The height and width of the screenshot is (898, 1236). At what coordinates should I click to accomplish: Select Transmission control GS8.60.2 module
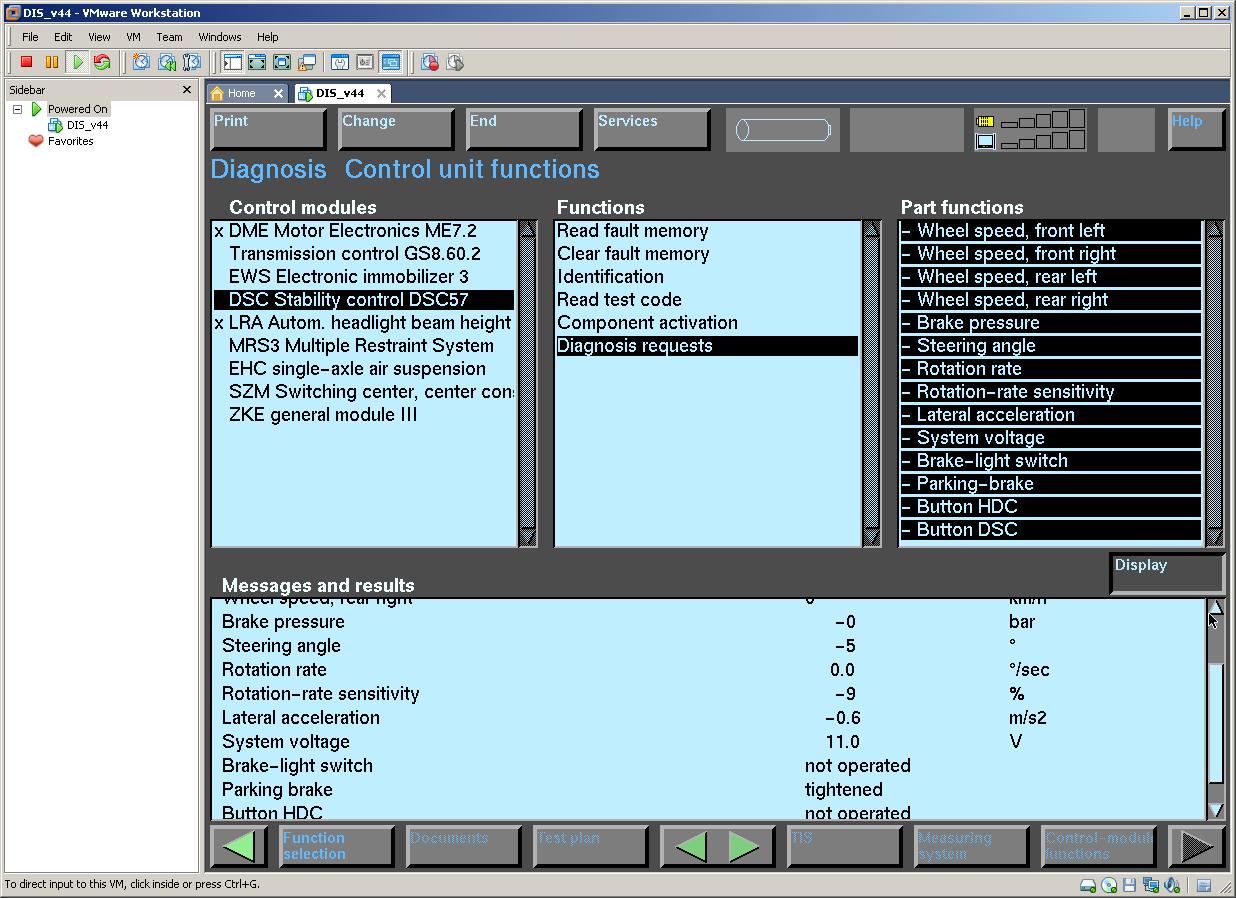(x=364, y=254)
